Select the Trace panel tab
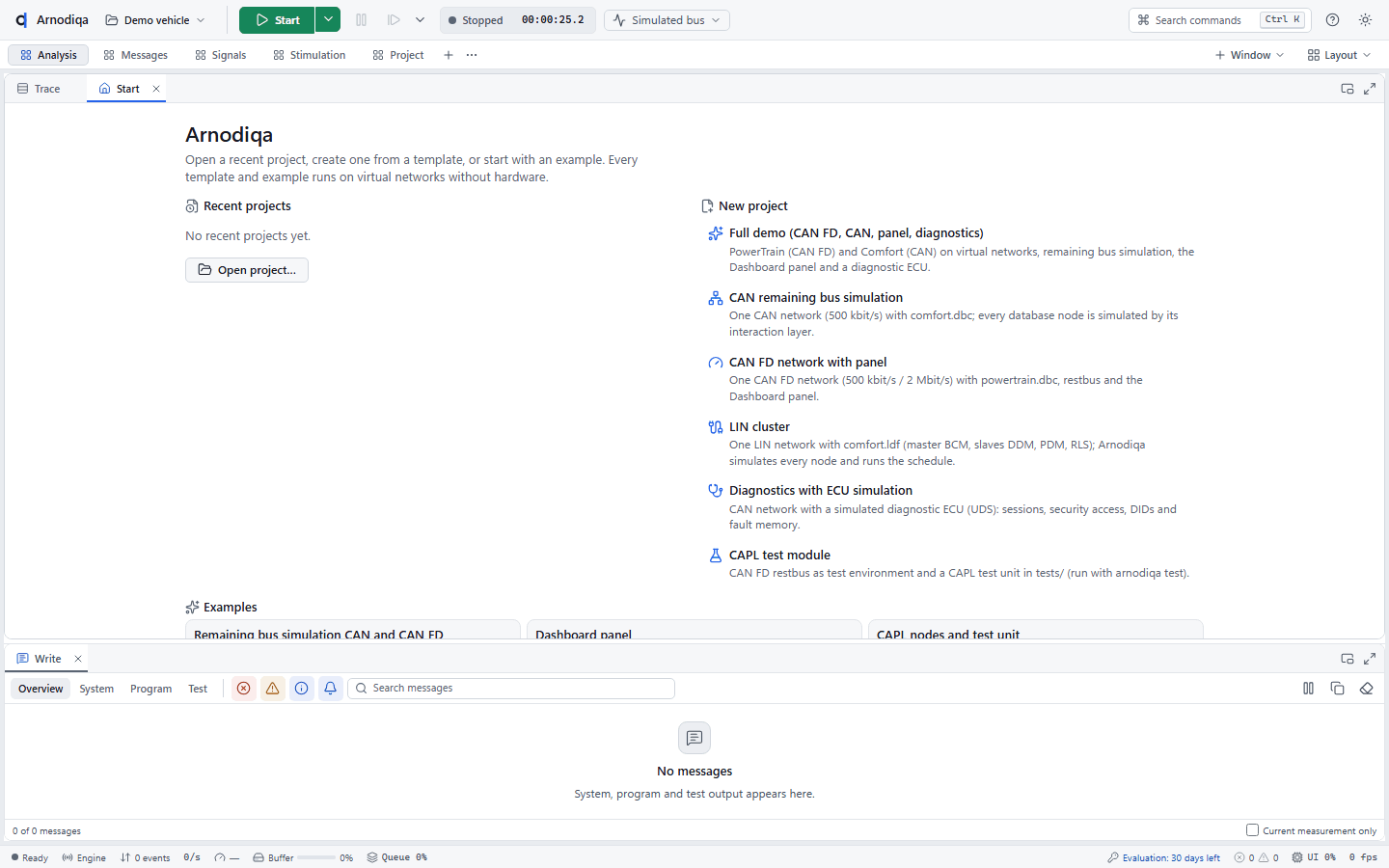The image size is (1389, 868). (39, 89)
